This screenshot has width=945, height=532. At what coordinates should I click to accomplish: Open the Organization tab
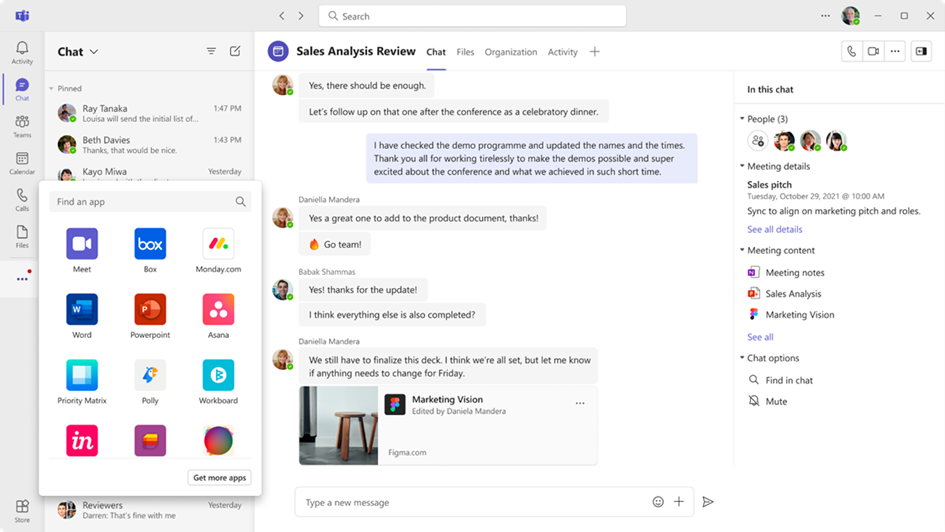coord(510,52)
